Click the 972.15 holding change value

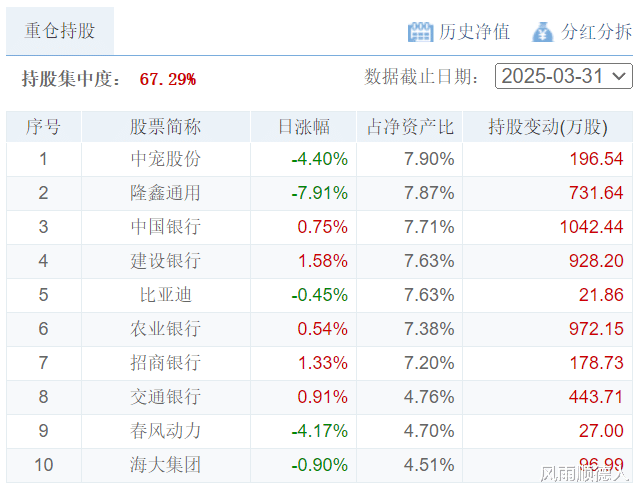pos(596,329)
